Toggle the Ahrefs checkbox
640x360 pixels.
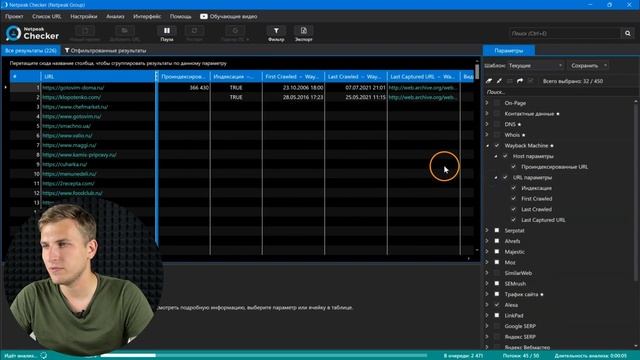pos(497,241)
